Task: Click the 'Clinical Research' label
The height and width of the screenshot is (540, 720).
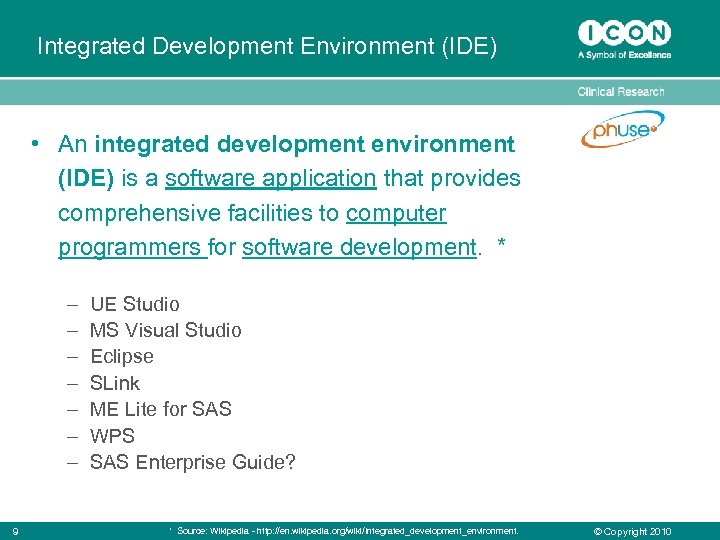Action: click(620, 92)
